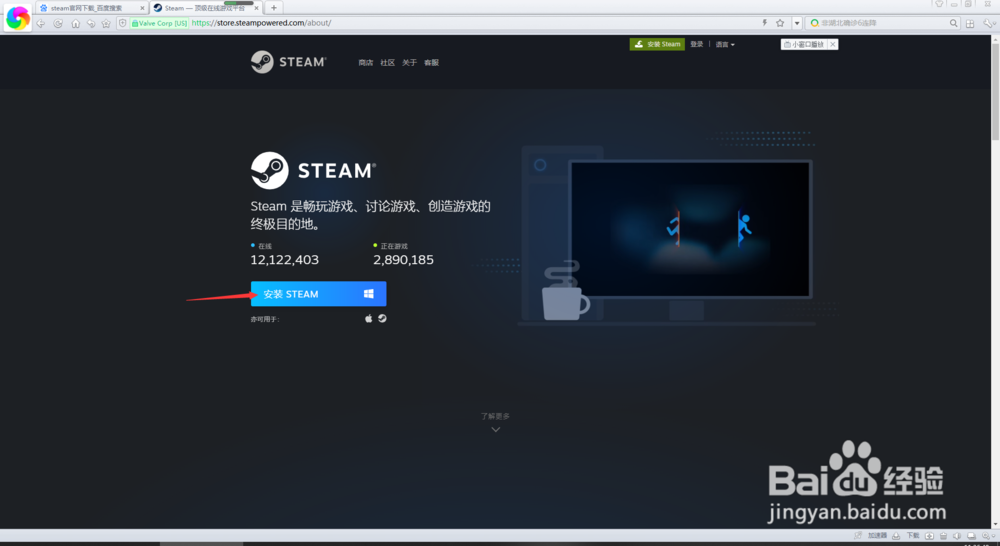This screenshot has width=1000, height=546.
Task: Click the 小窗口播放 mini-player button
Action: click(804, 44)
